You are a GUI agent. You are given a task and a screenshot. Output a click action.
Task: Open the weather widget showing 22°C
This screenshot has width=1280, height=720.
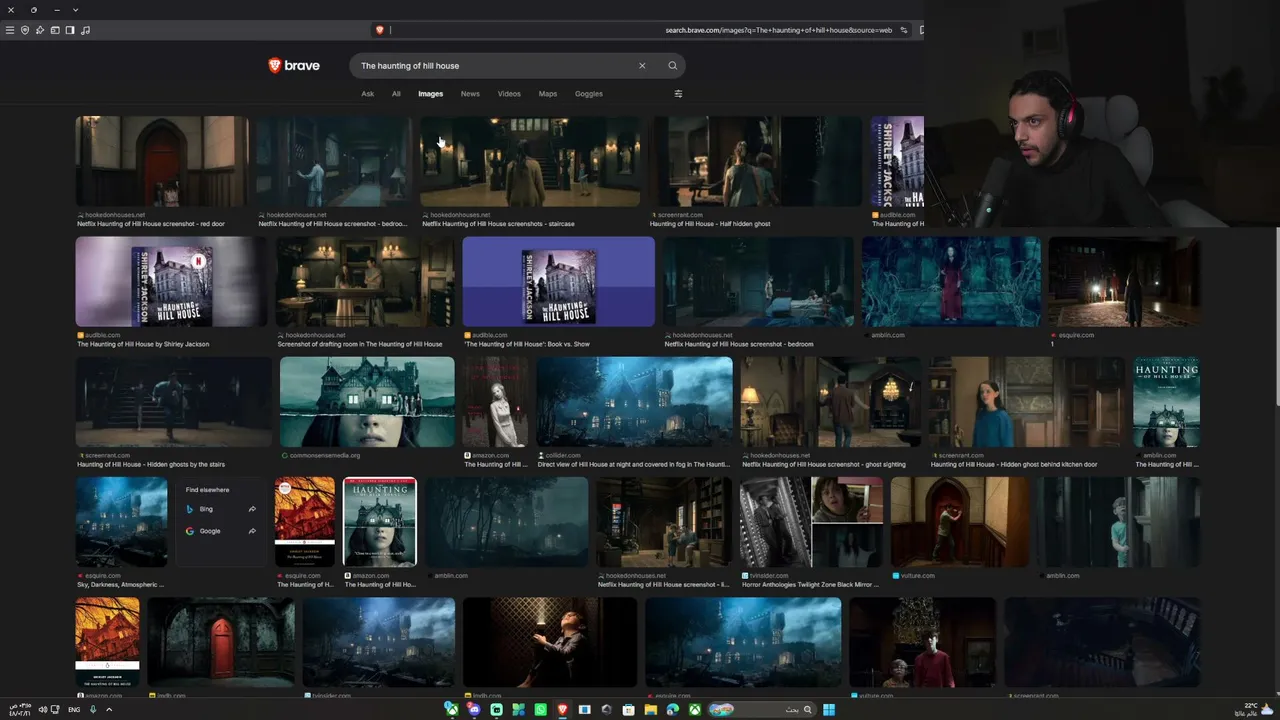[x=1254, y=709]
